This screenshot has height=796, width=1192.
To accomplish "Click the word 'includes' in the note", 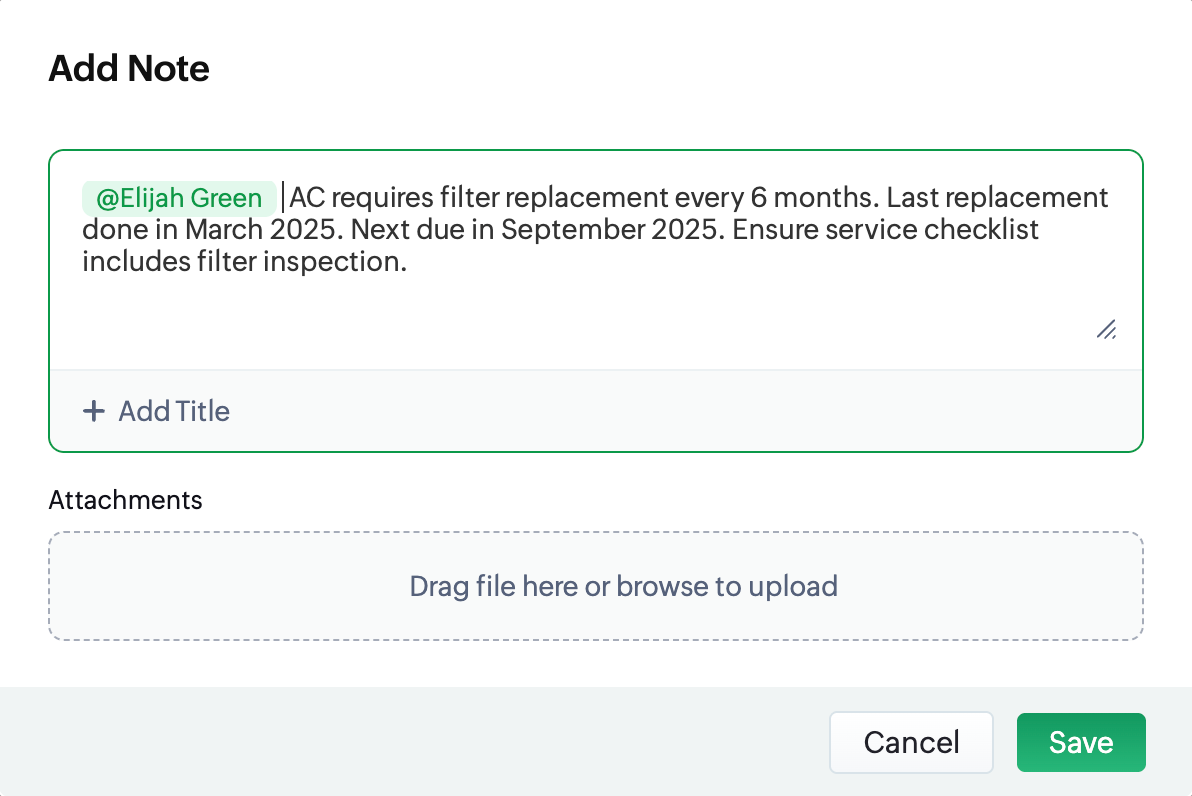I will click(x=129, y=263).
